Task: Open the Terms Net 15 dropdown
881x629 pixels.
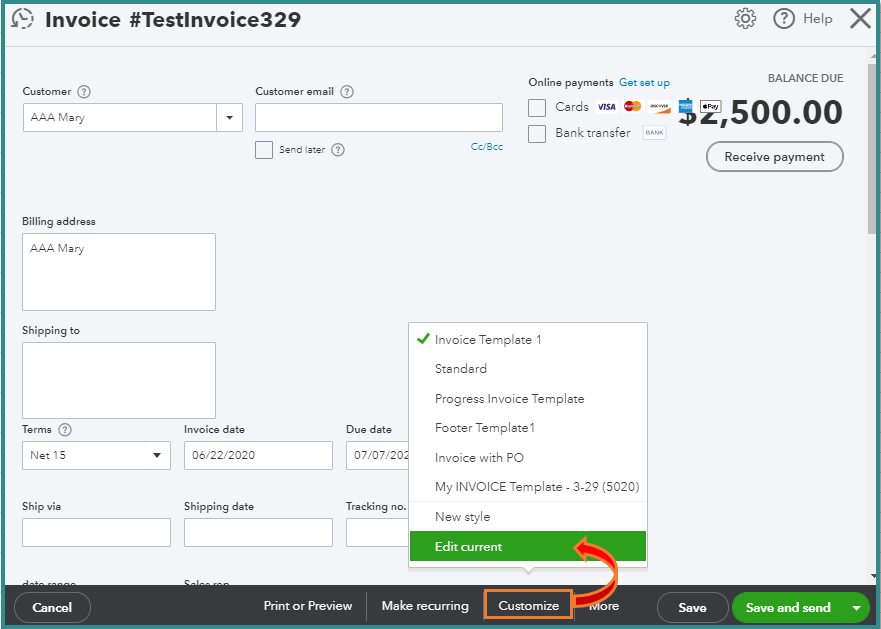Action: [x=96, y=456]
